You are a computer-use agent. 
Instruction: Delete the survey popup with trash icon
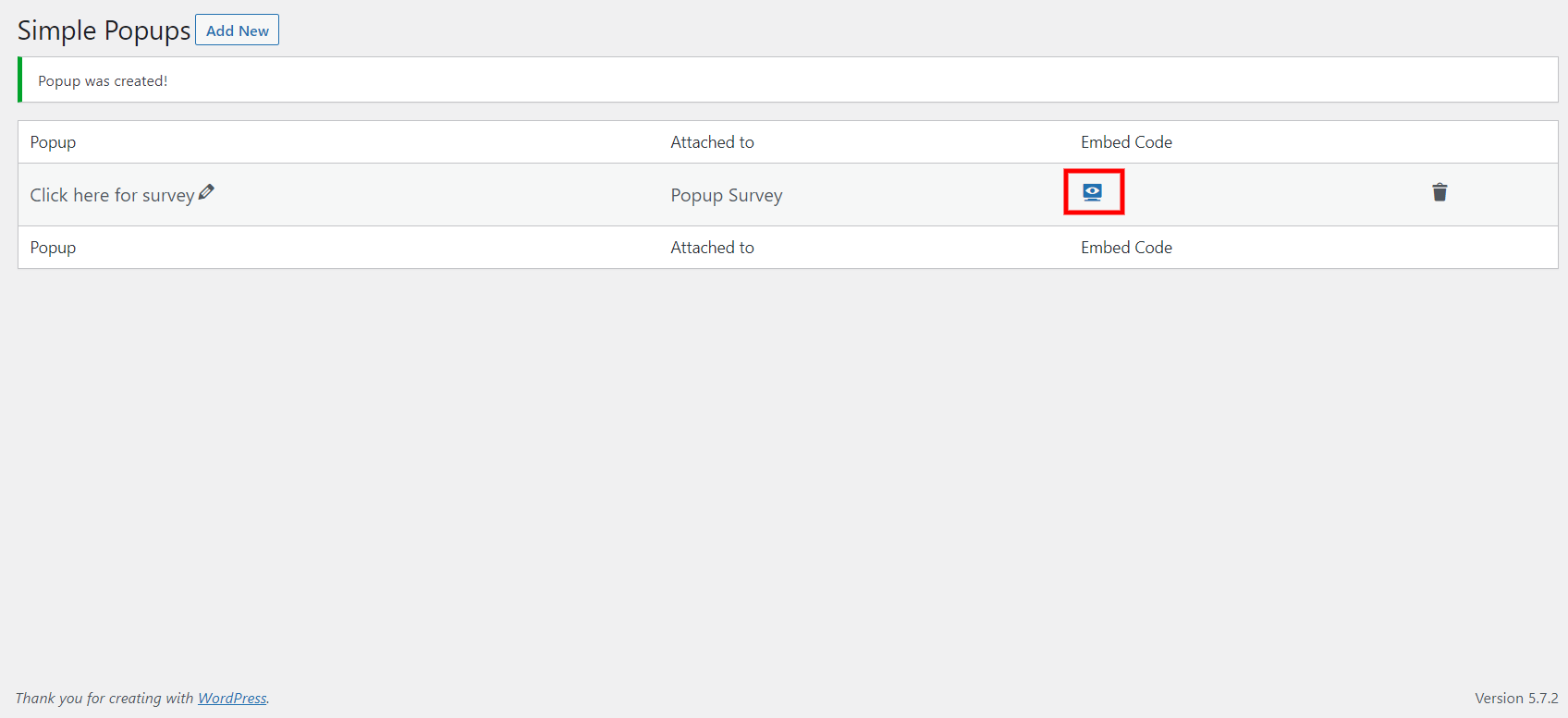click(x=1439, y=192)
